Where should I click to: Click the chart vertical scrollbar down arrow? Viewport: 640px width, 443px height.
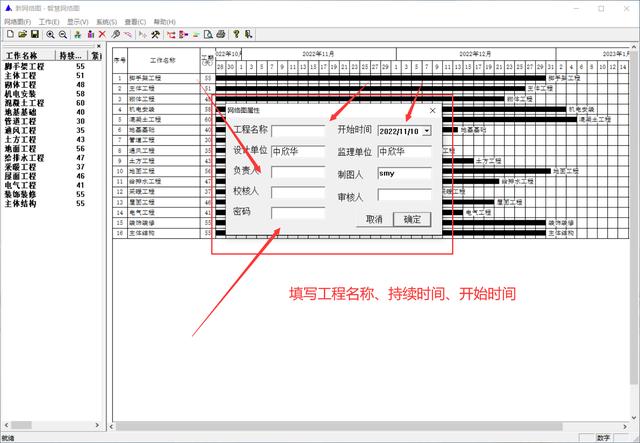[634, 417]
